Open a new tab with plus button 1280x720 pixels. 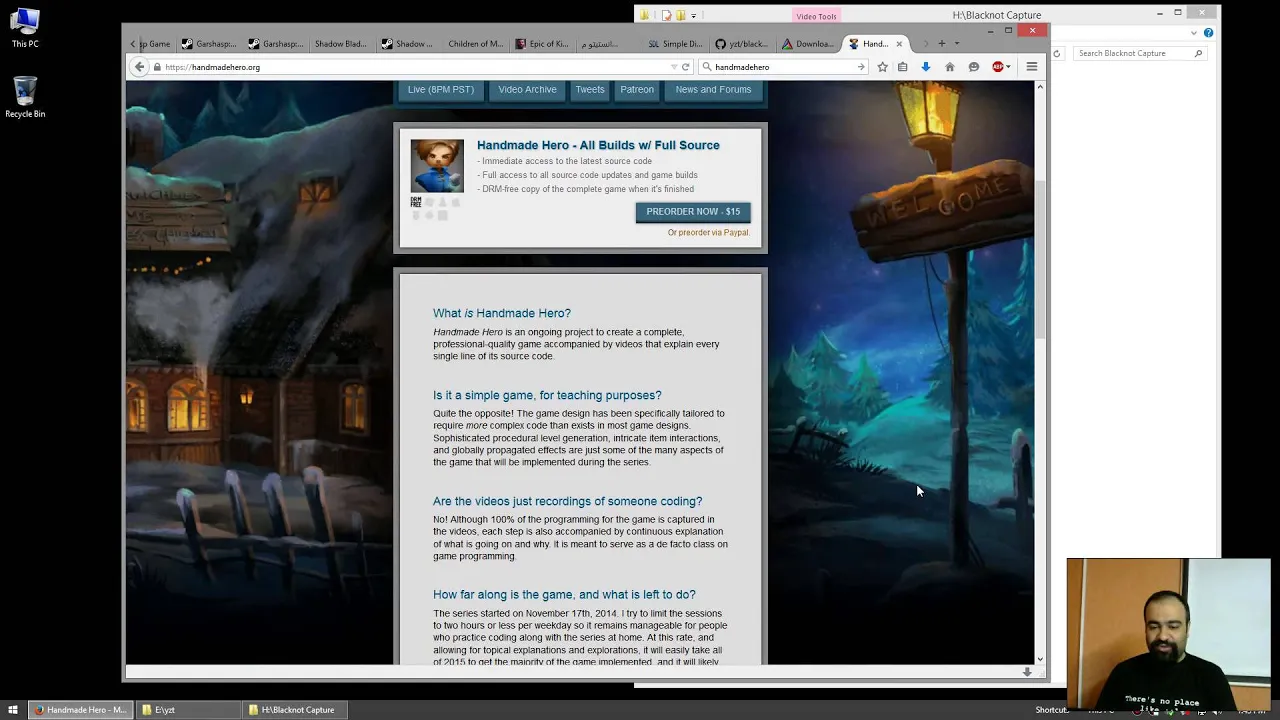coord(941,44)
